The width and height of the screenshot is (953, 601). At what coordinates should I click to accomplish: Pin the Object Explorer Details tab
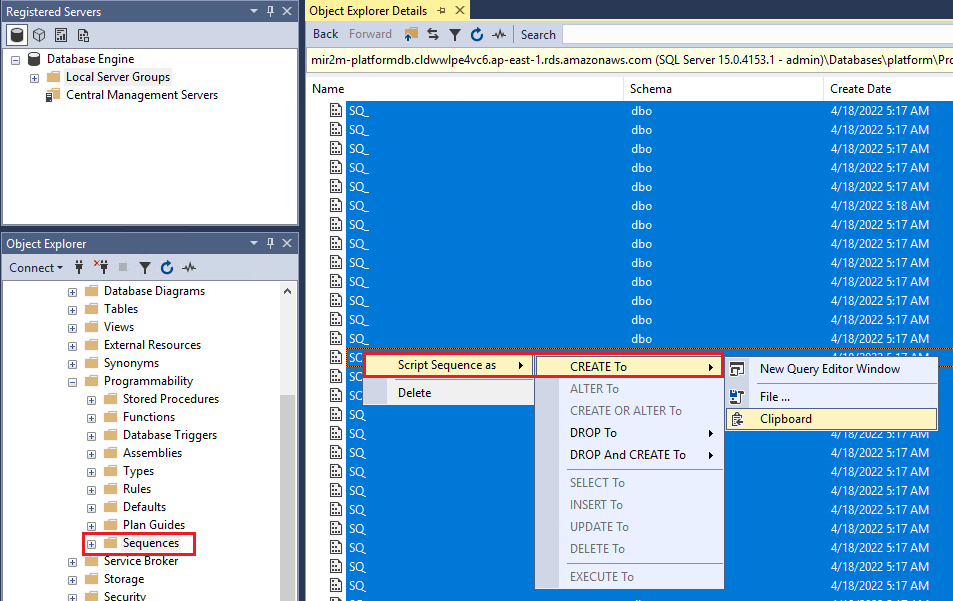pos(441,10)
